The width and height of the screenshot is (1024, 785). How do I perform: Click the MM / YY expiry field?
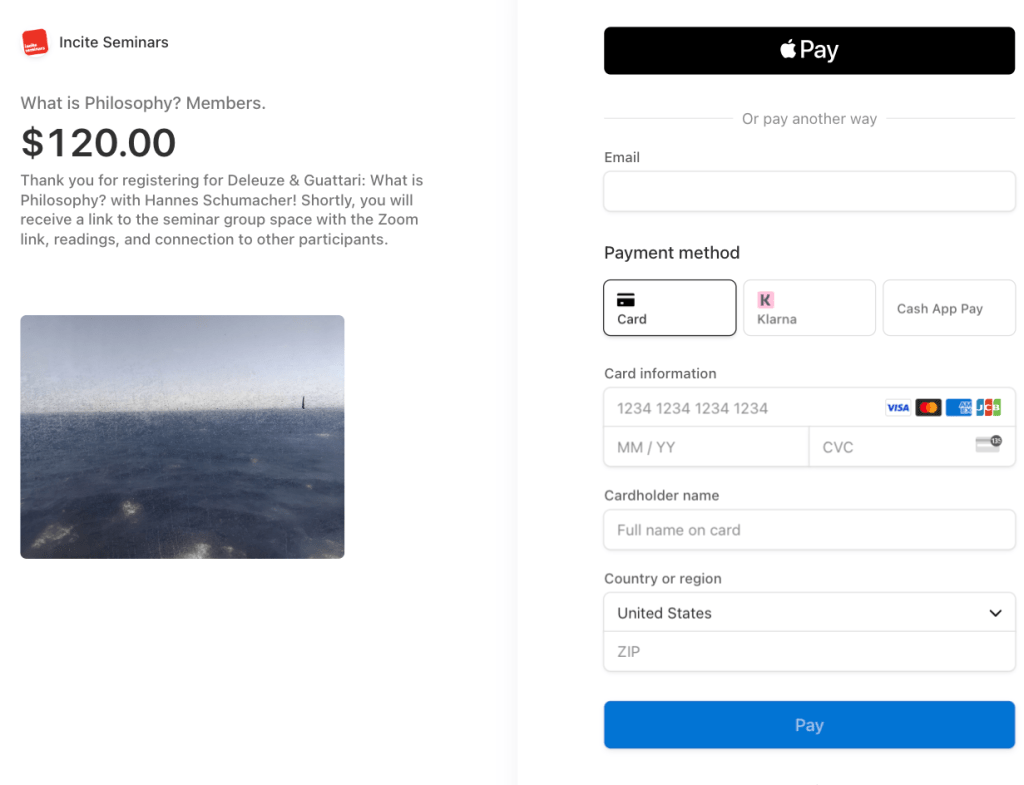click(x=705, y=447)
